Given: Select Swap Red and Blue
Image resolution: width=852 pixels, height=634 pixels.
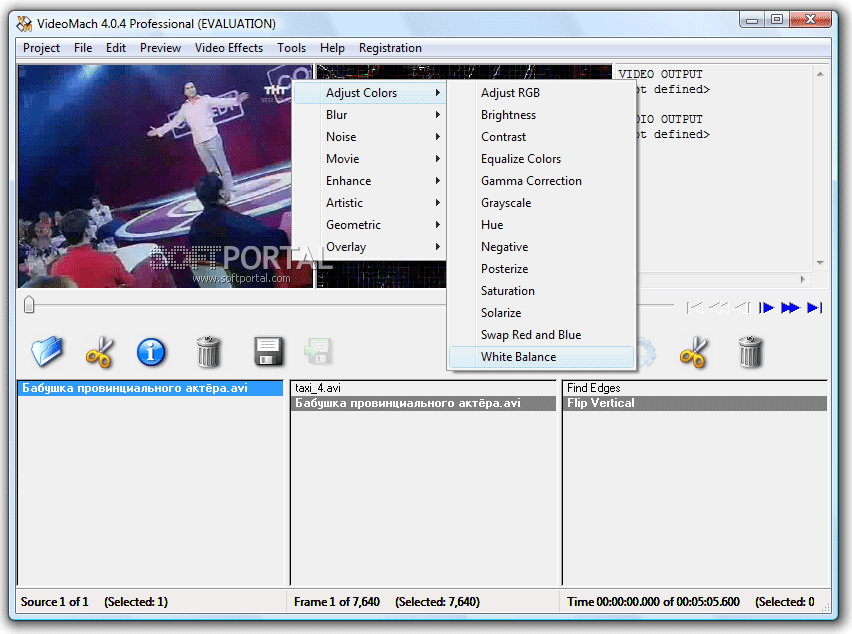Looking at the screenshot, I should coord(541,335).
